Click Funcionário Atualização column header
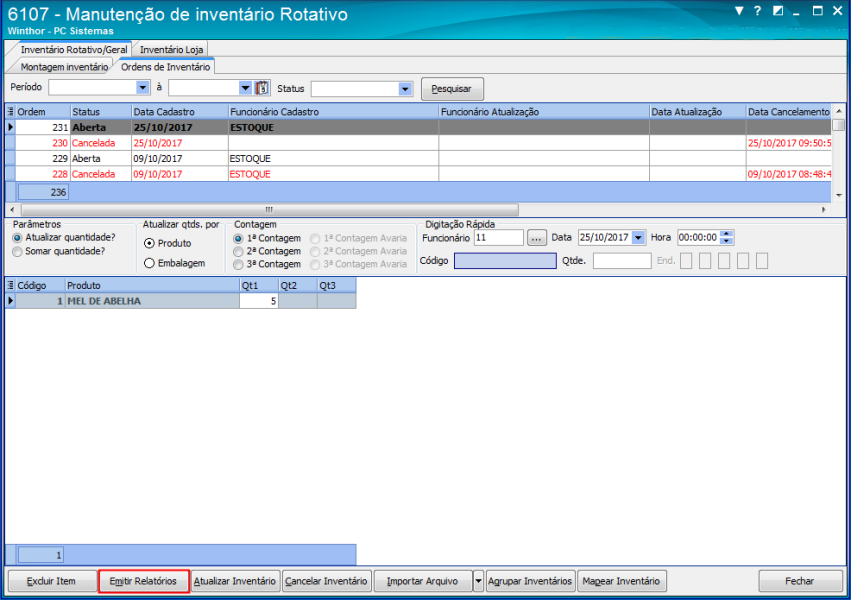The width and height of the screenshot is (851, 600). pos(544,112)
